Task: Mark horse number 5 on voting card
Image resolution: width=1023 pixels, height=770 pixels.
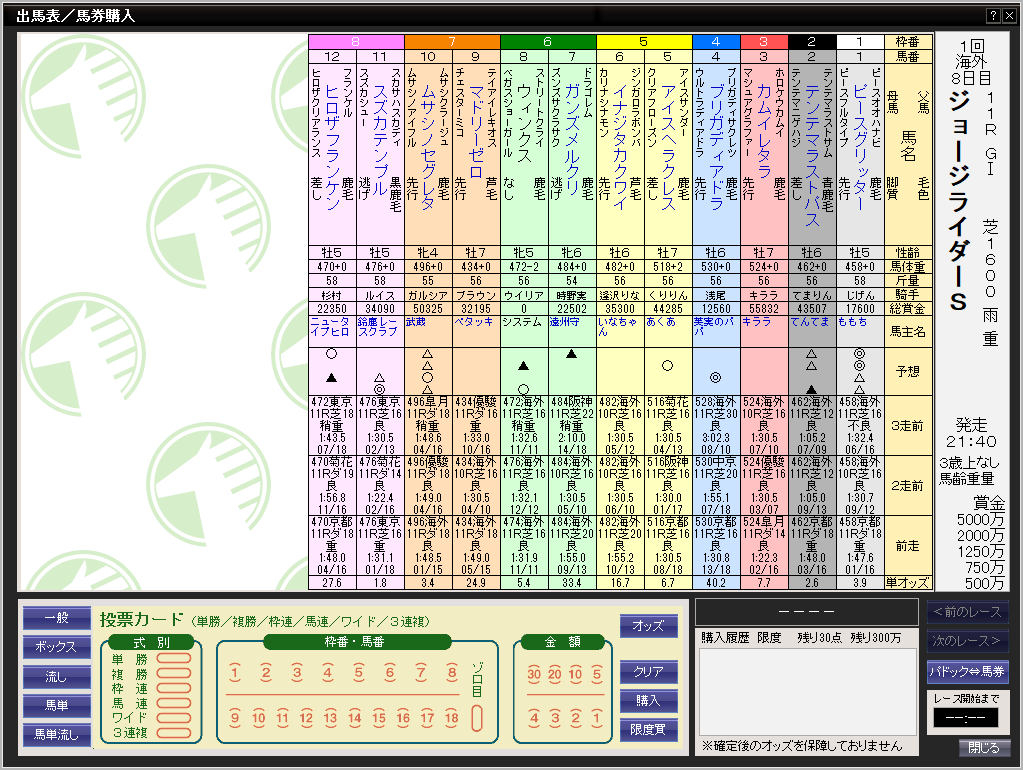Action: point(358,673)
